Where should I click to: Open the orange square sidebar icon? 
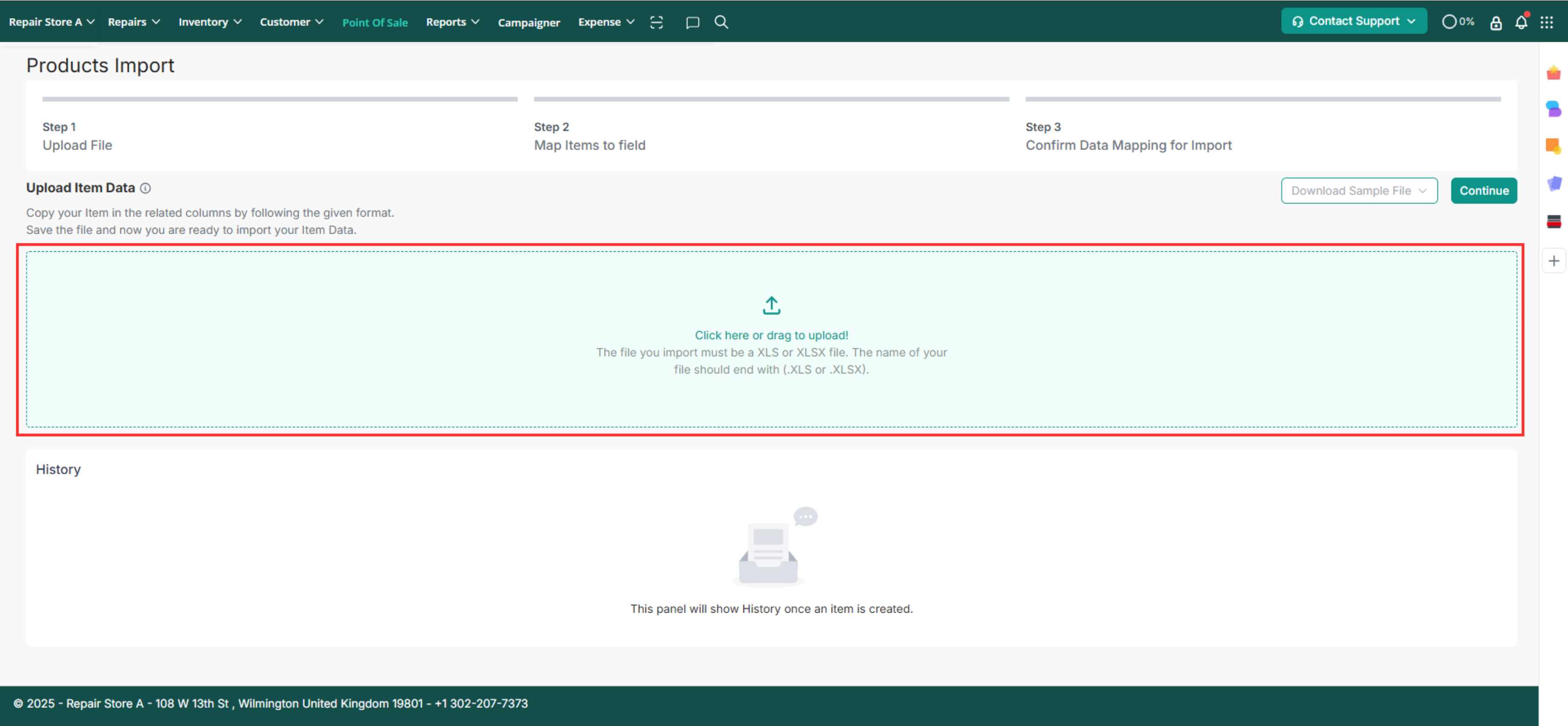point(1554,146)
